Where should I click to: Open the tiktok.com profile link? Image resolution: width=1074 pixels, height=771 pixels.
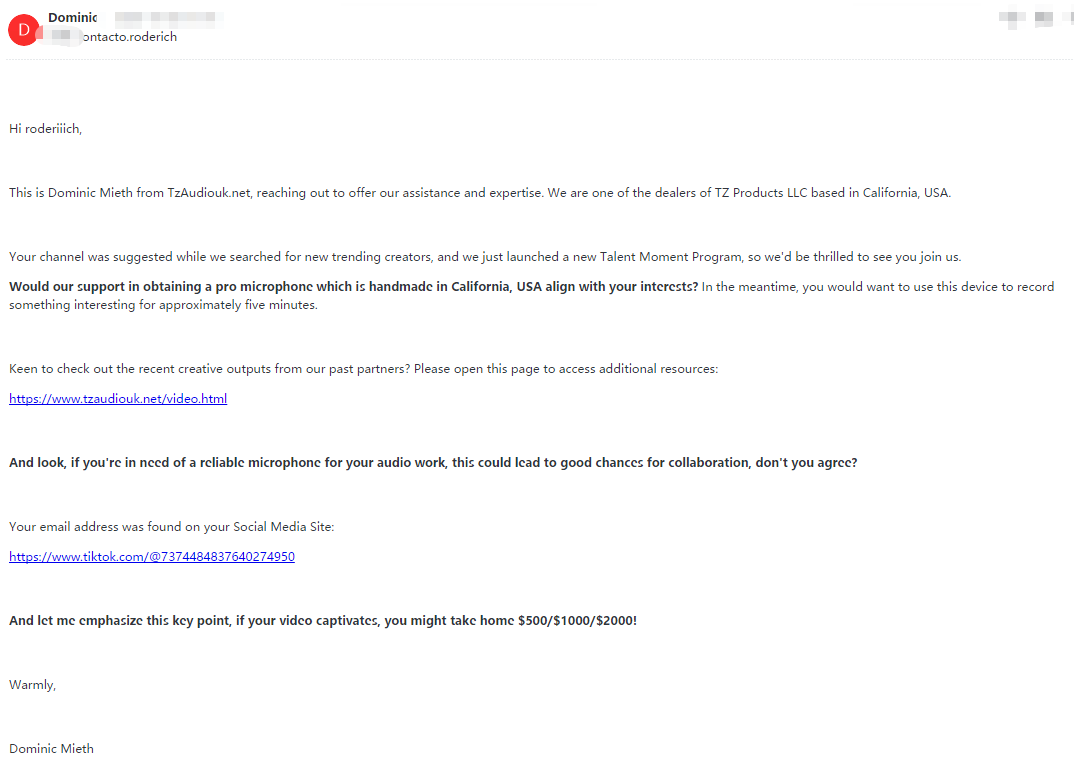point(152,557)
